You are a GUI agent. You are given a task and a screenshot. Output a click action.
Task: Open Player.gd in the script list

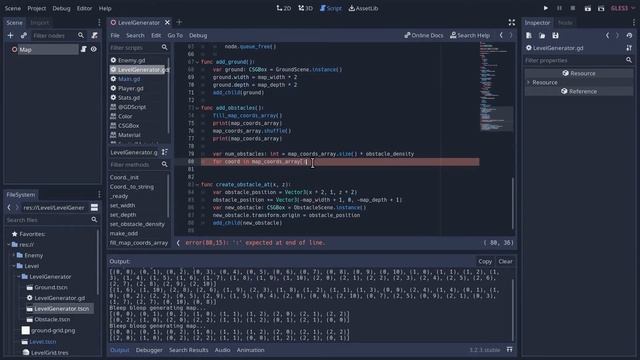131,89
